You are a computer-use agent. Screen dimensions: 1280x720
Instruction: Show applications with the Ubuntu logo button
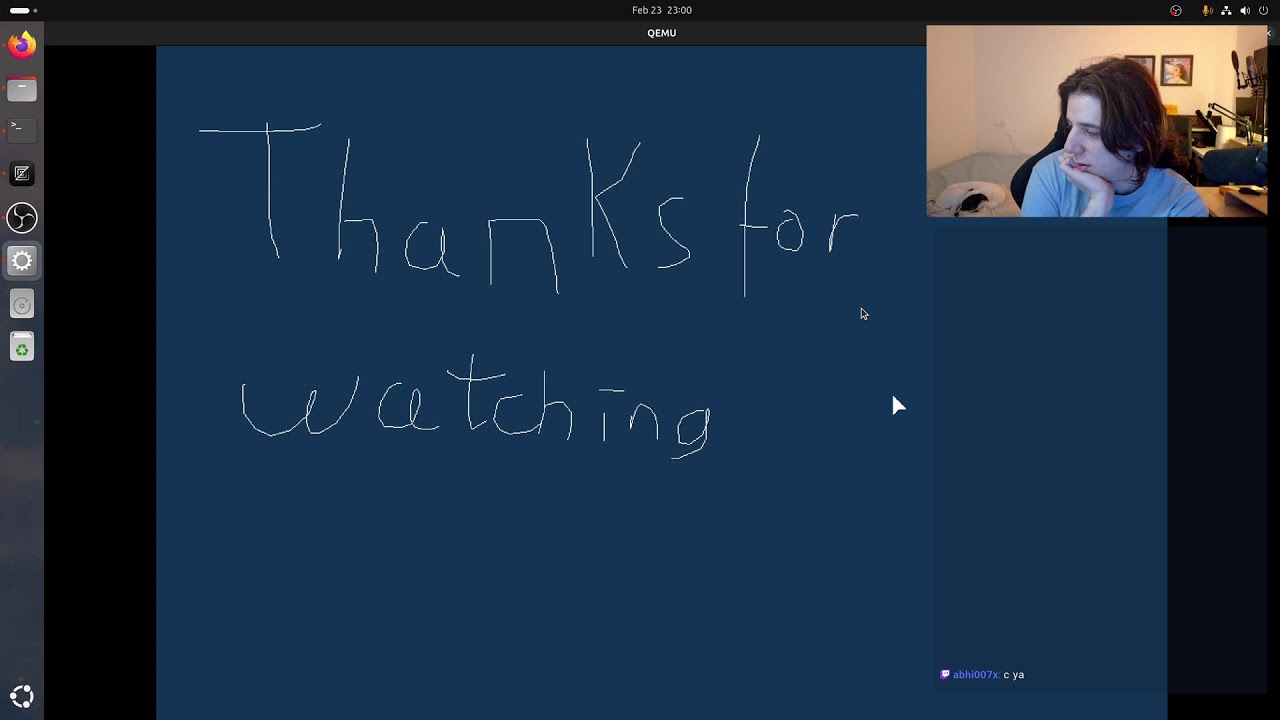[x=22, y=696]
